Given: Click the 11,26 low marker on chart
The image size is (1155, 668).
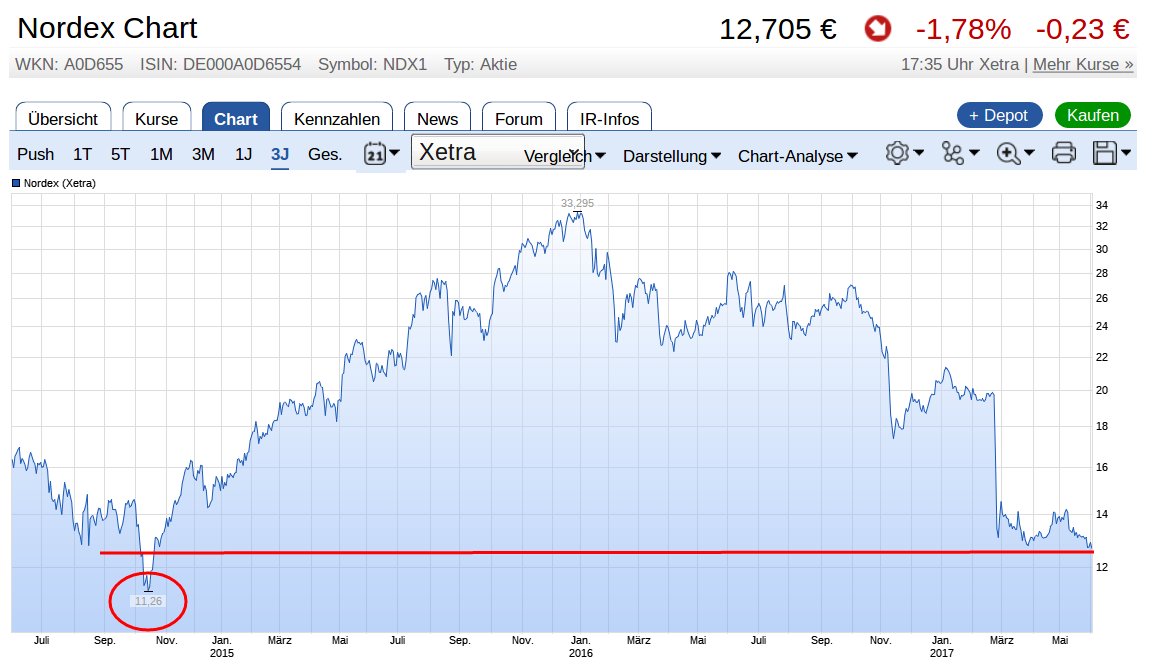Looking at the screenshot, I should click(x=148, y=601).
